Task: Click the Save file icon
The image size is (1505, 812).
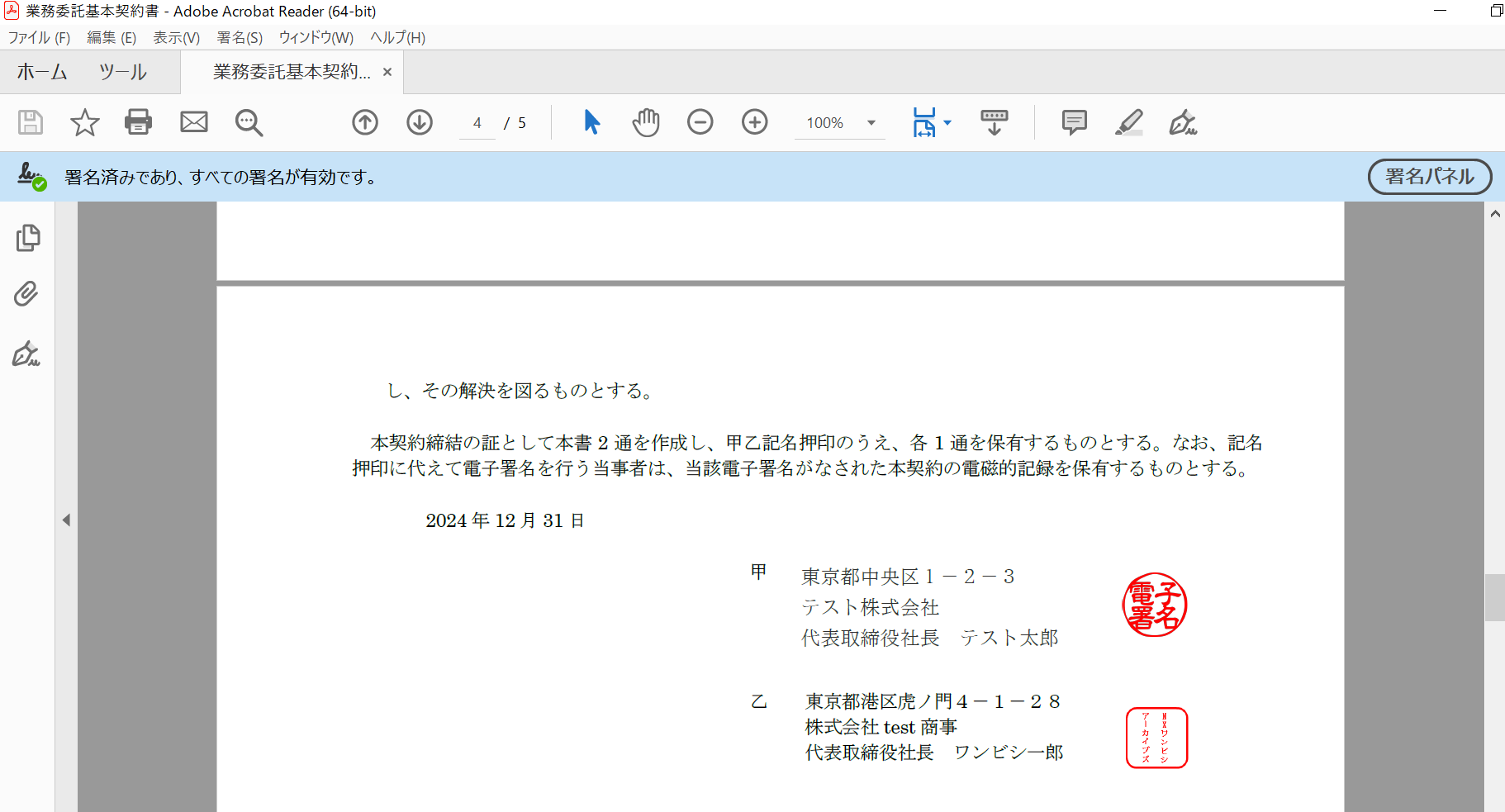Action: (31, 122)
